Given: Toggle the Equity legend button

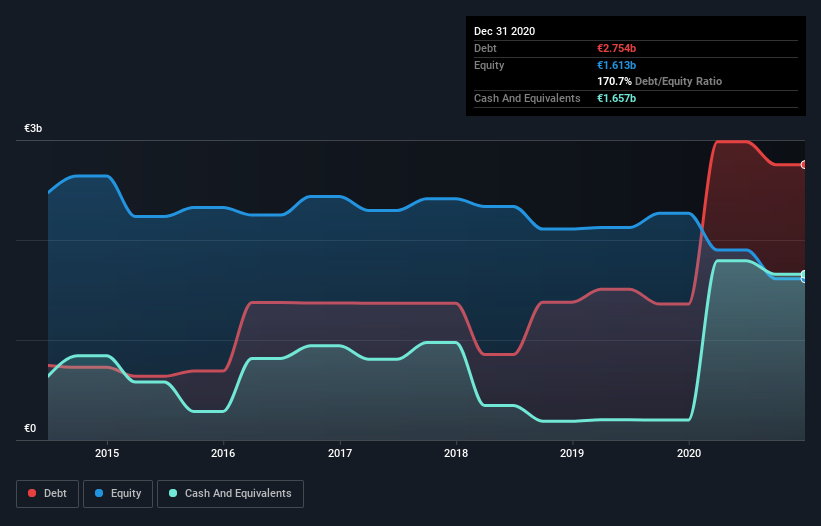Looking at the screenshot, I should coord(118,494).
